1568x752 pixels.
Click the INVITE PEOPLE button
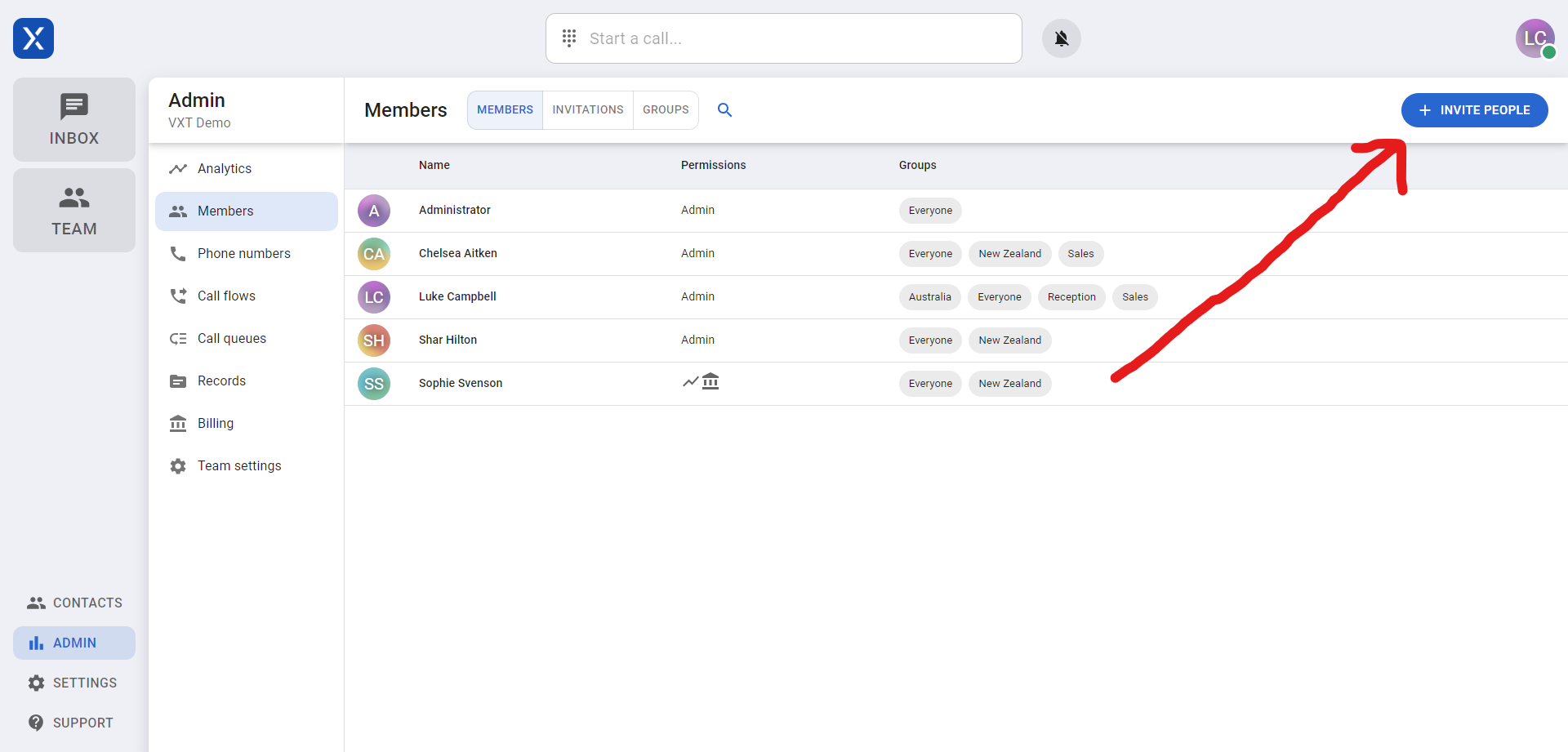tap(1474, 109)
